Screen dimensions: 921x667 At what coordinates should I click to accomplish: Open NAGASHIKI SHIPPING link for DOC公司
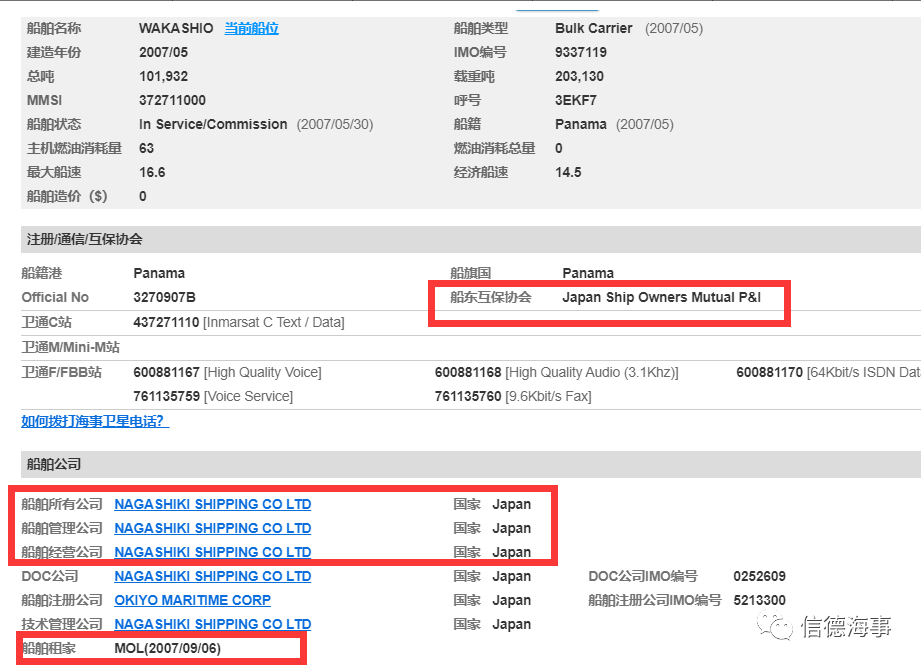pos(213,577)
